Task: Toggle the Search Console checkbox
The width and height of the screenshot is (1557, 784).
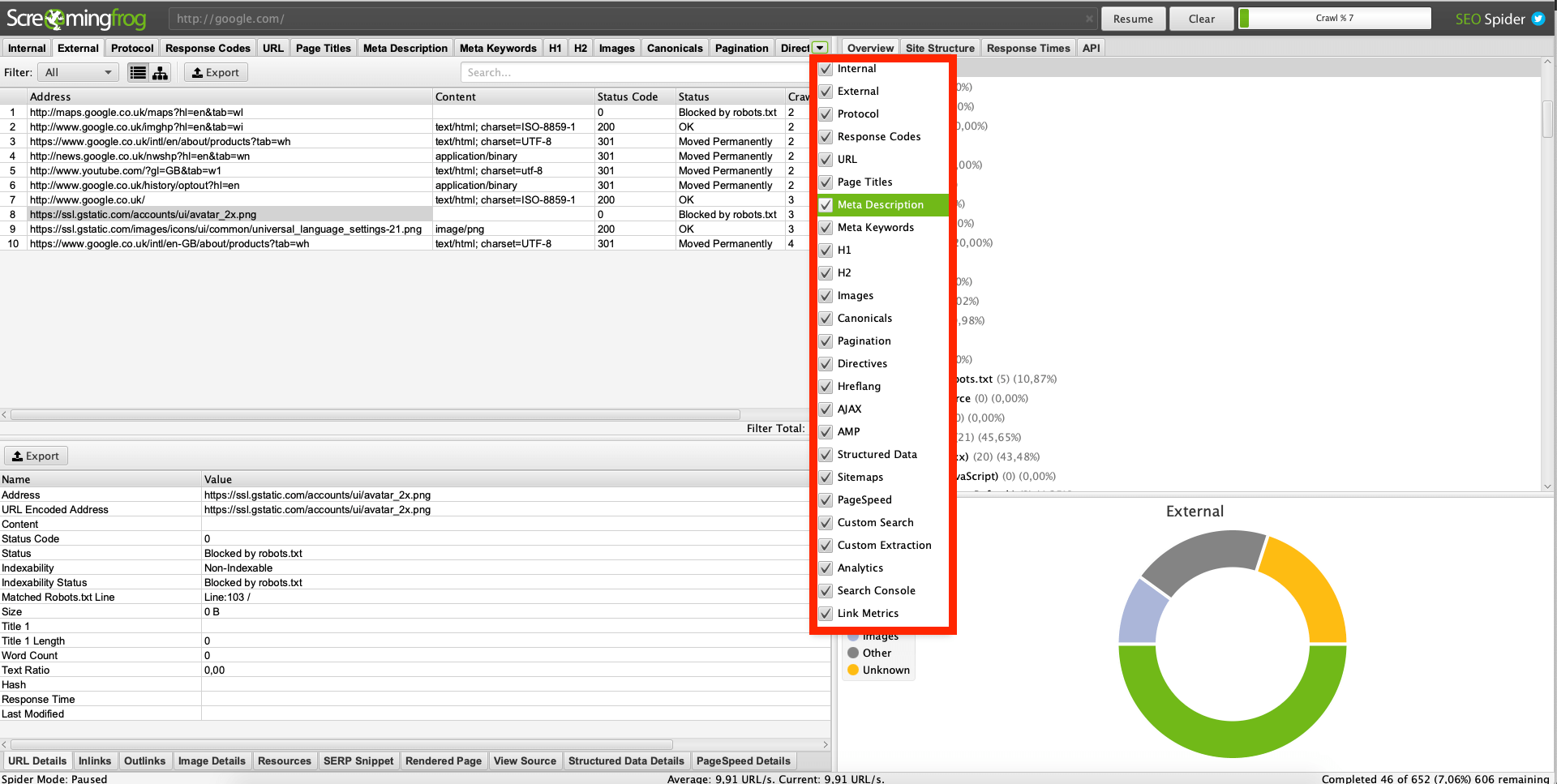Action: point(826,591)
